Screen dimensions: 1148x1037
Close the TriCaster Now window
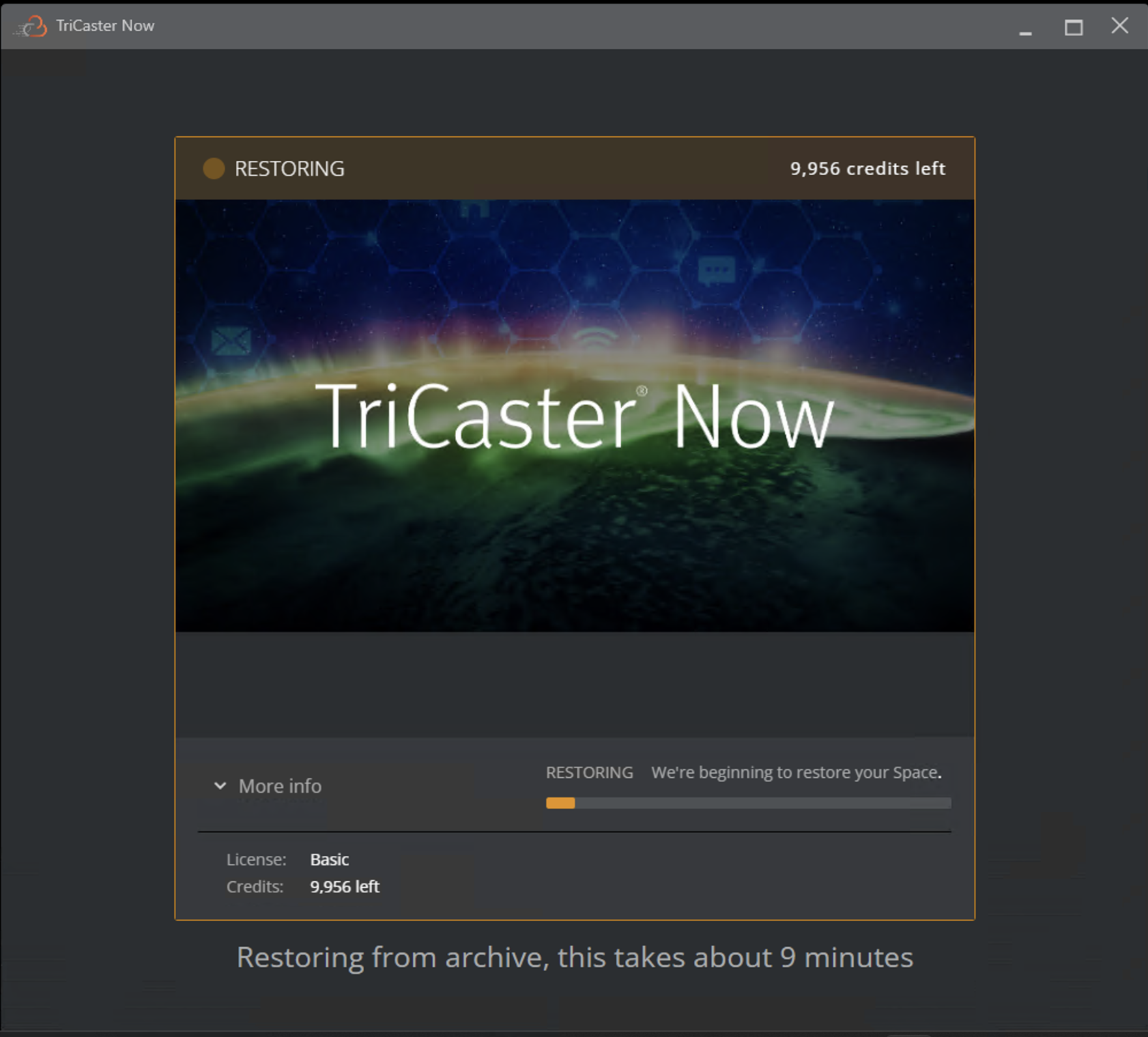[x=1120, y=26]
